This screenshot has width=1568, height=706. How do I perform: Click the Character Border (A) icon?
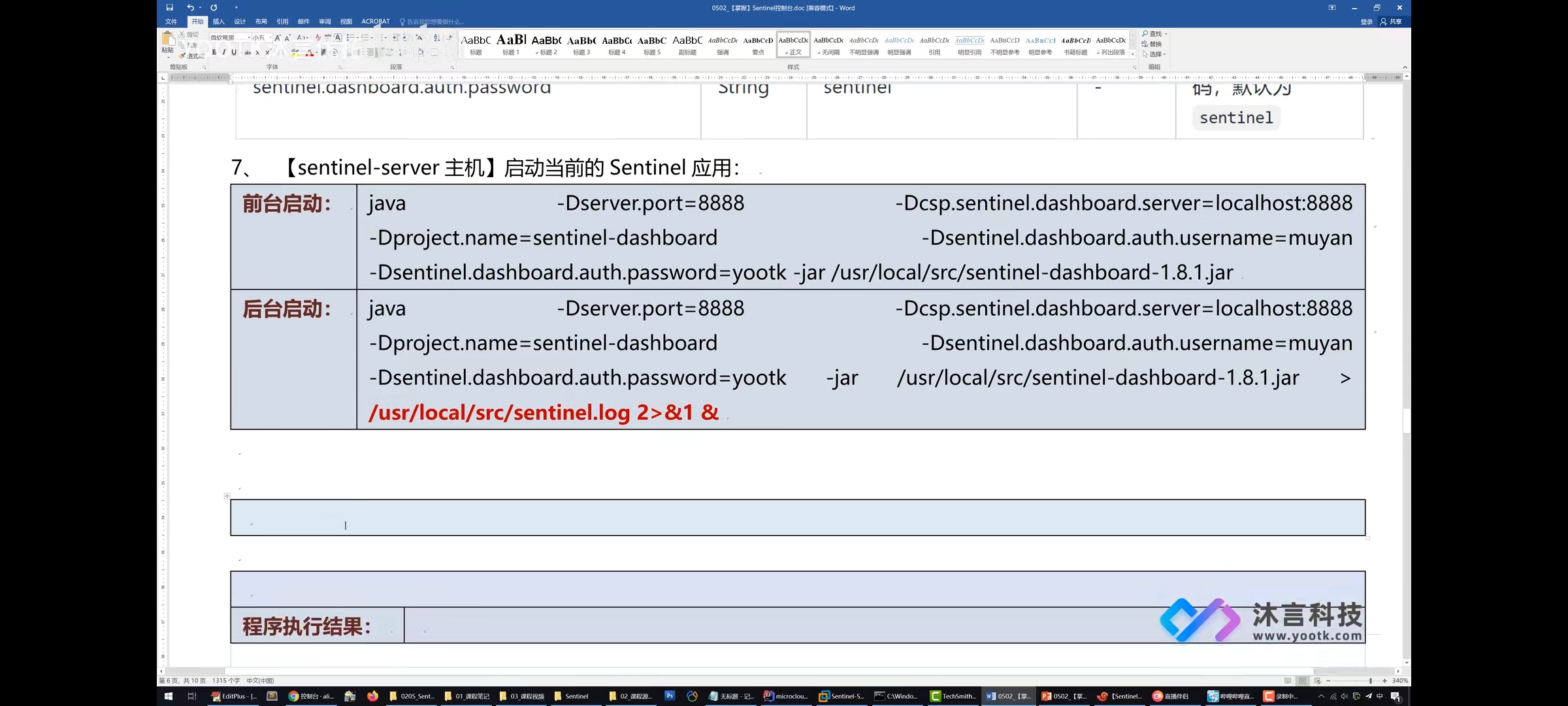338,38
